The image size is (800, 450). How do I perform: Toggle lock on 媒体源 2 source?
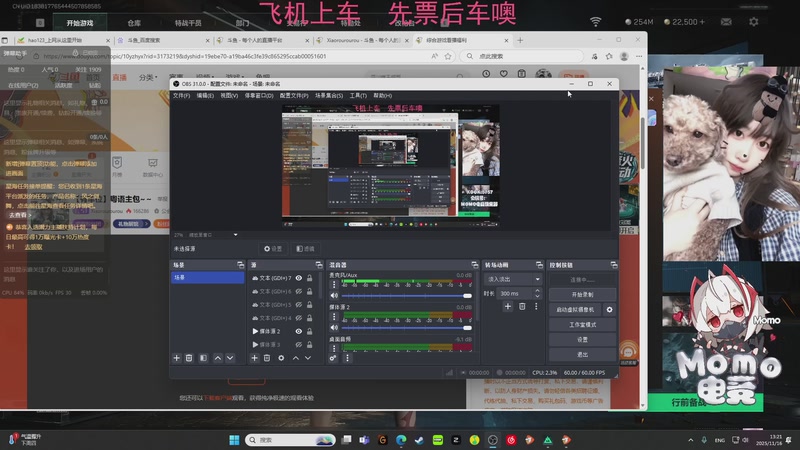click(309, 331)
